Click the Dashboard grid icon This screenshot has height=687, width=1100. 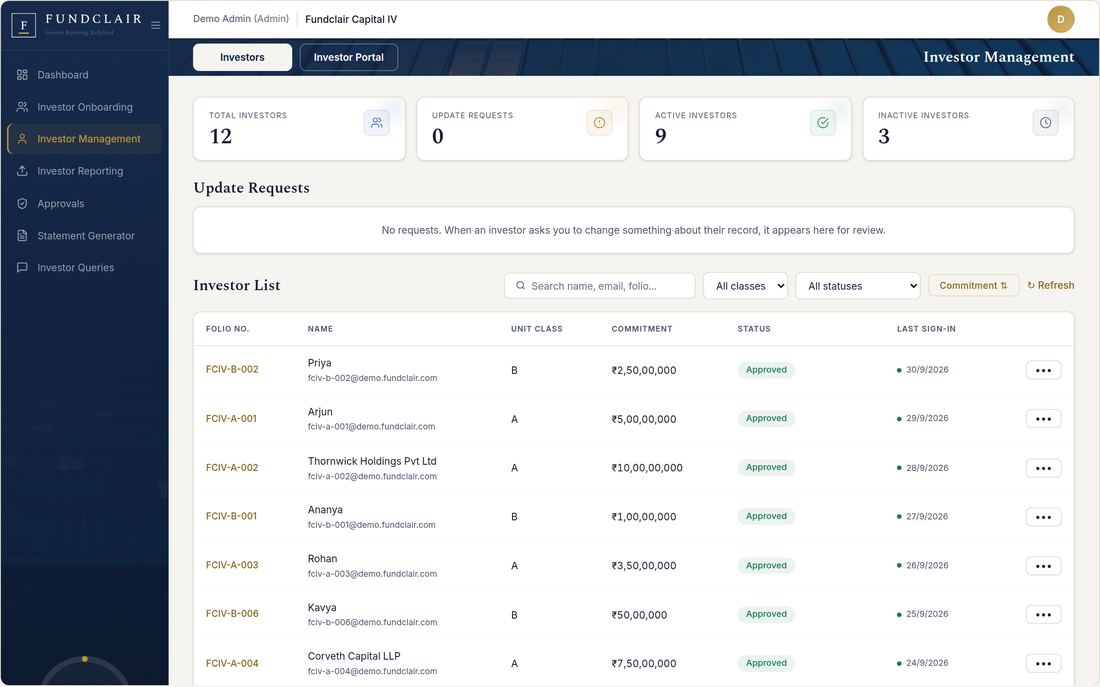[x=22, y=74]
